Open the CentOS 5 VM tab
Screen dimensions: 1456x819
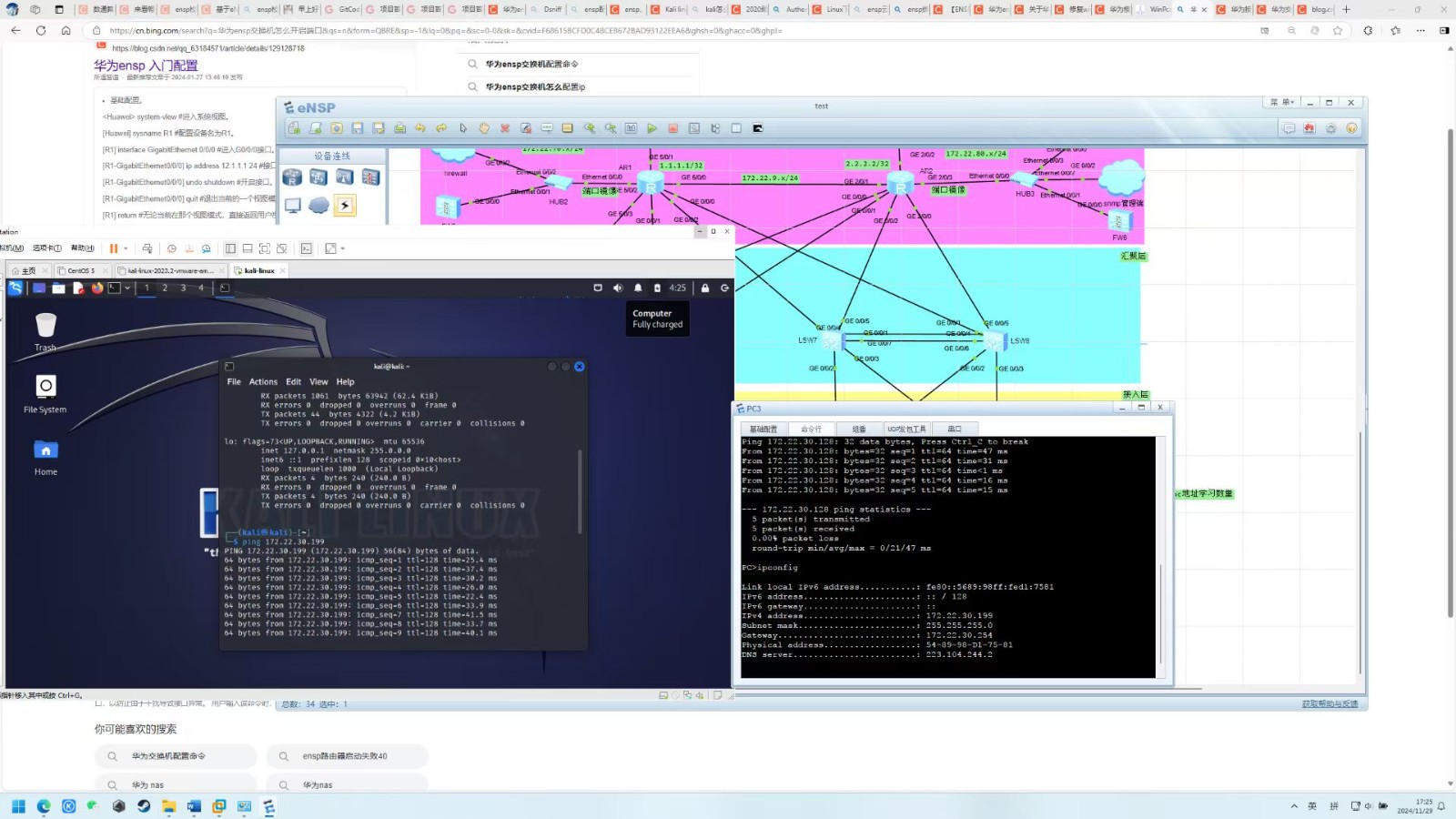[x=81, y=270]
